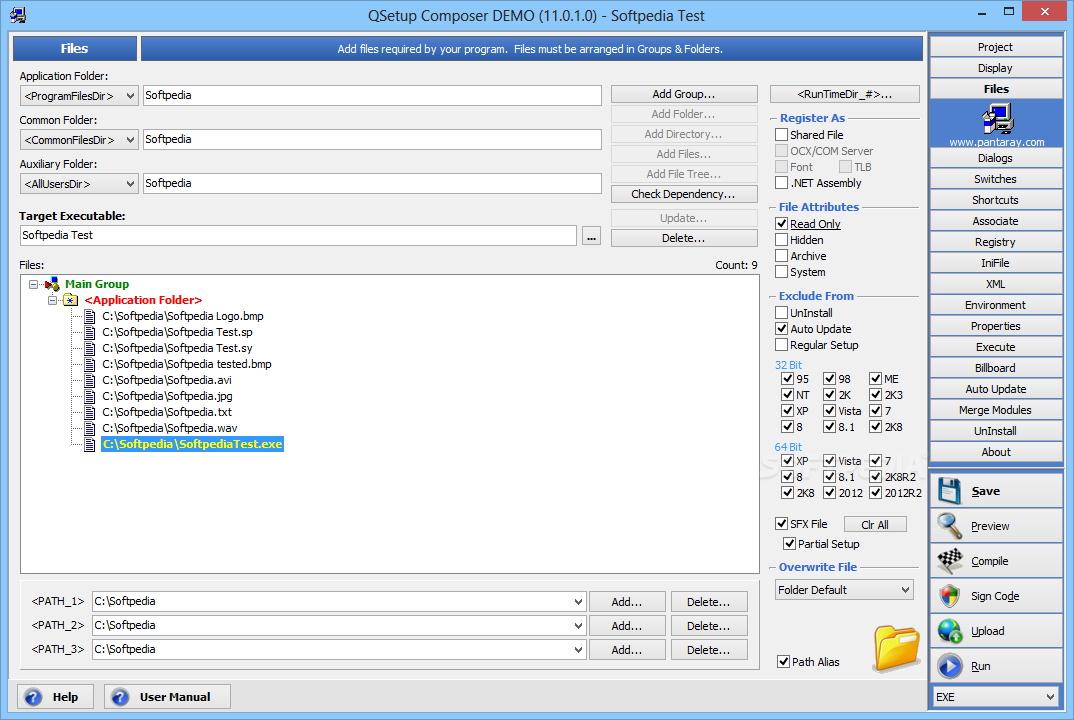Image resolution: width=1074 pixels, height=720 pixels.
Task: Click the Main Group icon in tree
Action: tap(52, 284)
